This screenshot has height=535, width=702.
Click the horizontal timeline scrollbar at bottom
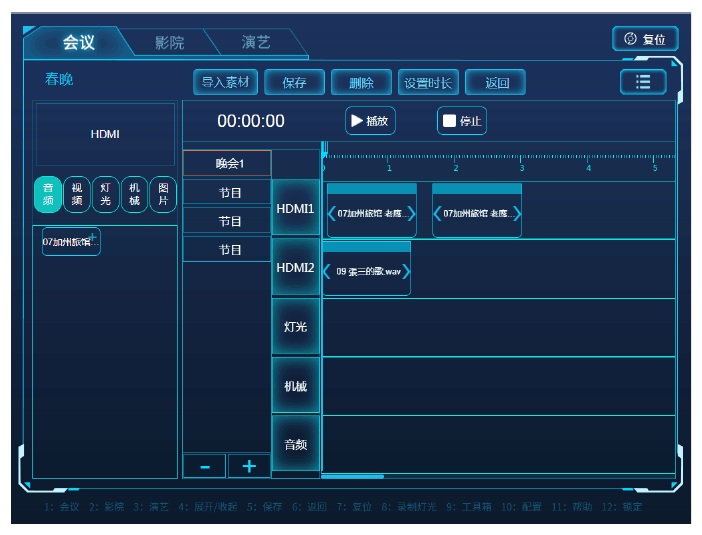352,476
